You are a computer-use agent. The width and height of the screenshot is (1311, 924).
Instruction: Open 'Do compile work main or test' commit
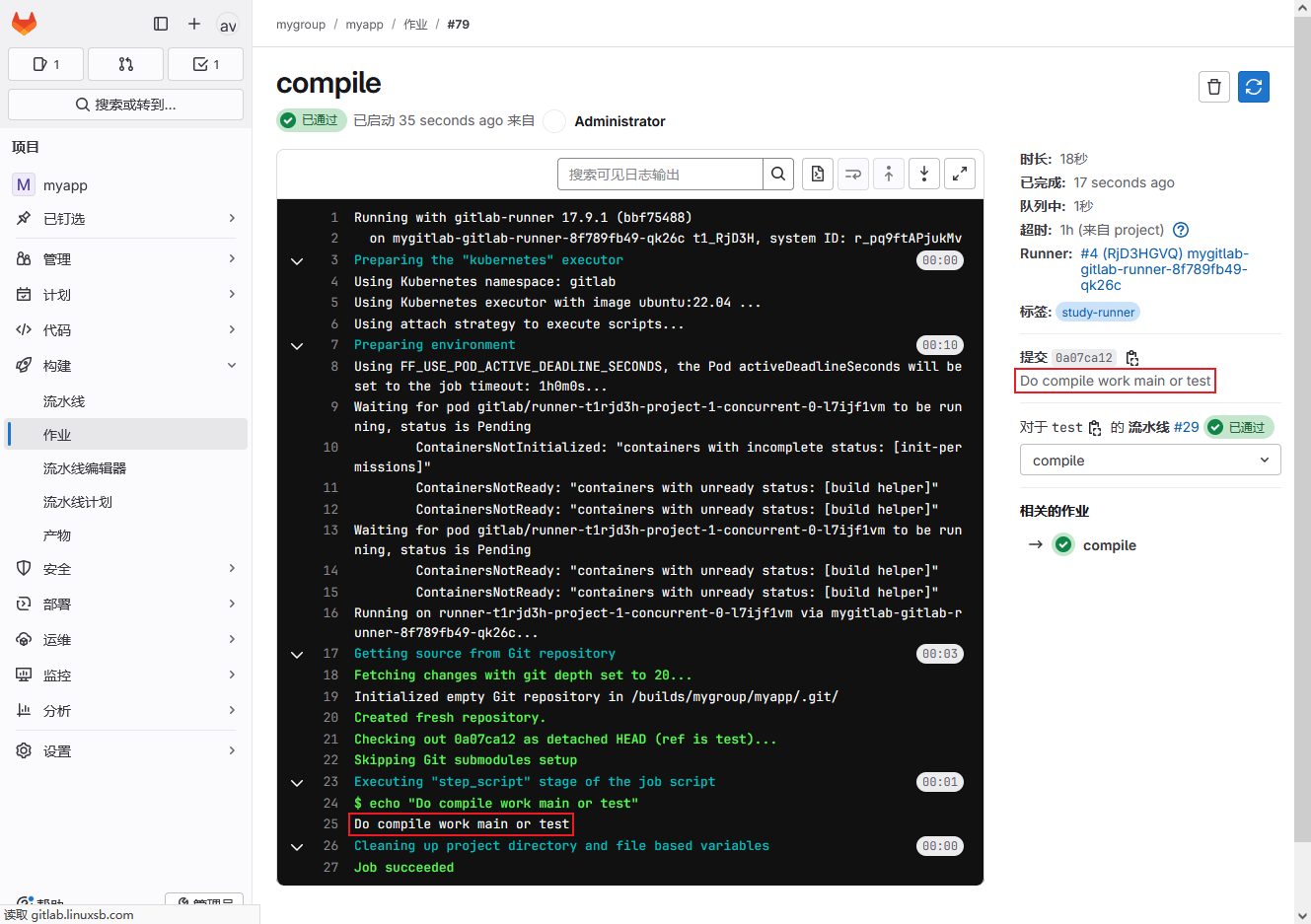point(1115,381)
